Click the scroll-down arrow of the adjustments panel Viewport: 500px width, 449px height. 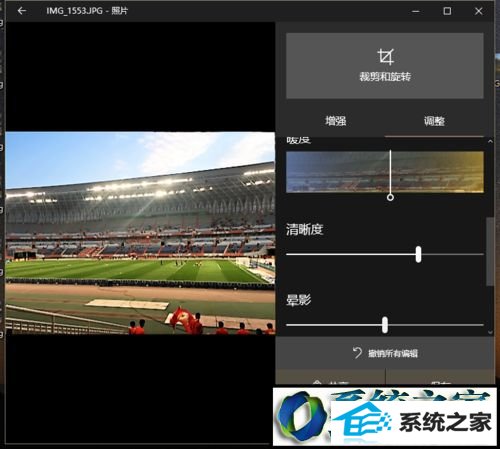[x=490, y=332]
